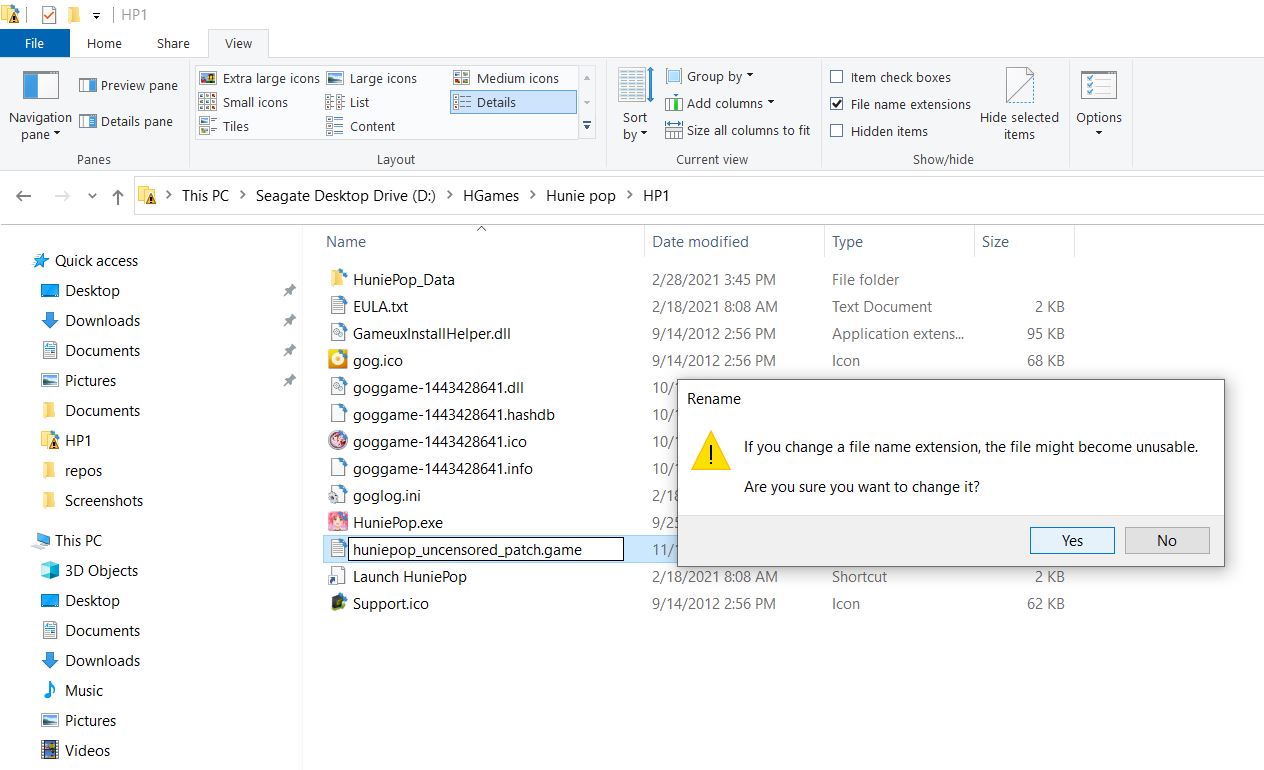Toggle the Preview pane button
Viewport: 1264px width, 770px height.
point(128,86)
